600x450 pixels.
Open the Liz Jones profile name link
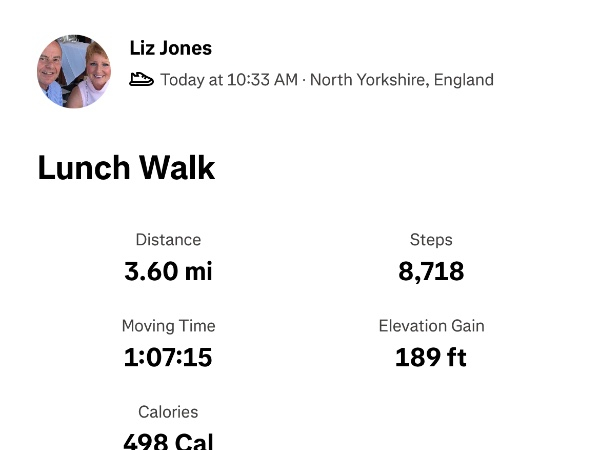point(171,48)
